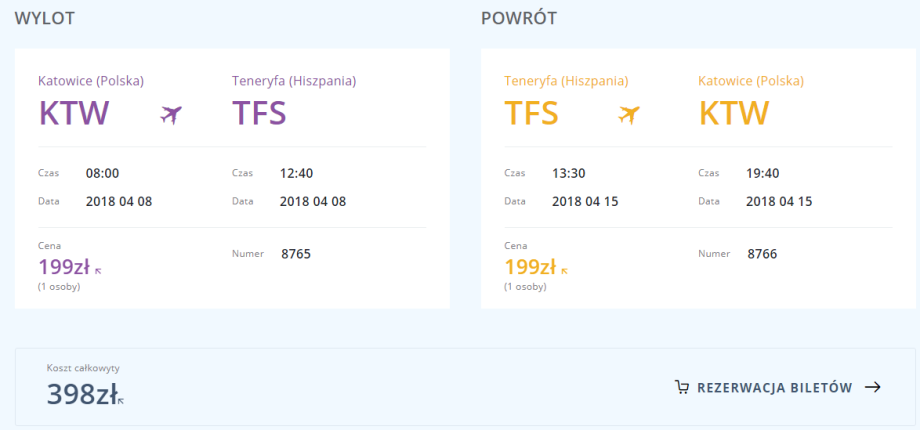Click the small purple arrow beside the departure price
Viewport: 920px width, 430px height.
(98, 270)
